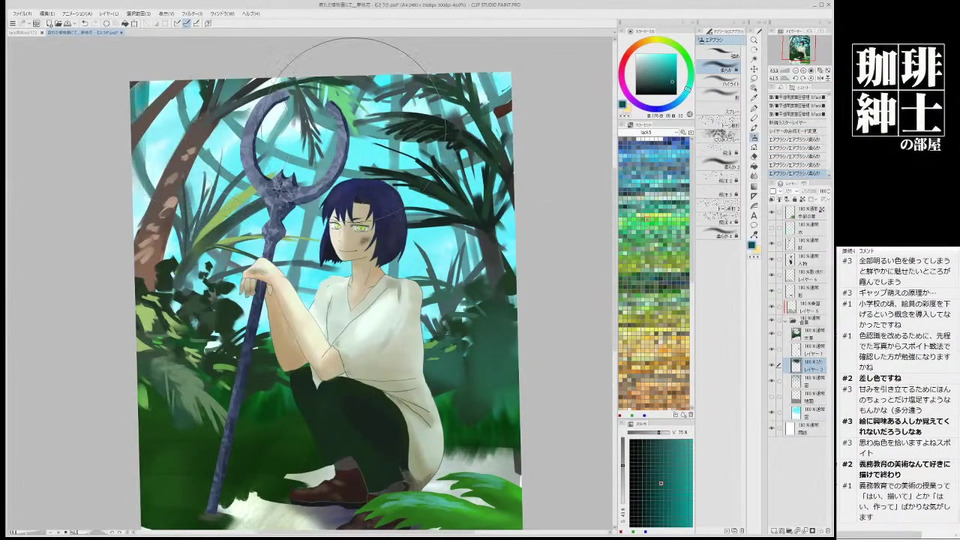The width and height of the screenshot is (960, 540).
Task: Toggle visibility of レイヤー 6 layer
Action: tap(771, 276)
